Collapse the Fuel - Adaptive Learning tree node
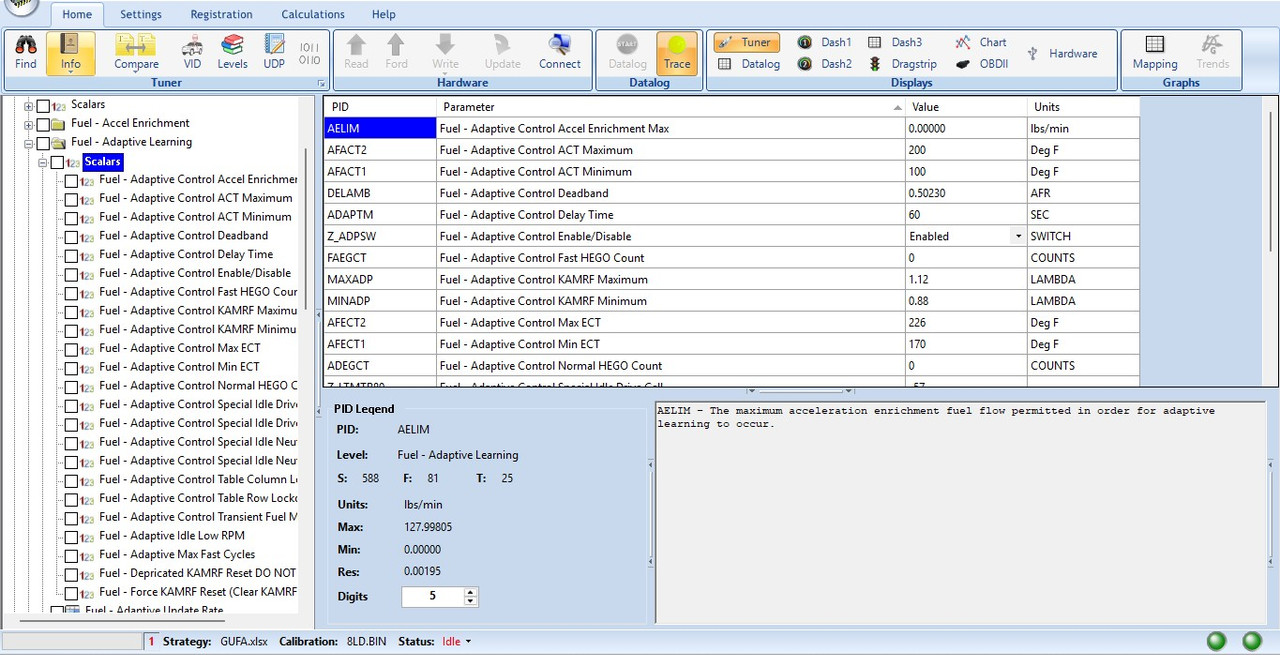The height and width of the screenshot is (655, 1280). 28,143
